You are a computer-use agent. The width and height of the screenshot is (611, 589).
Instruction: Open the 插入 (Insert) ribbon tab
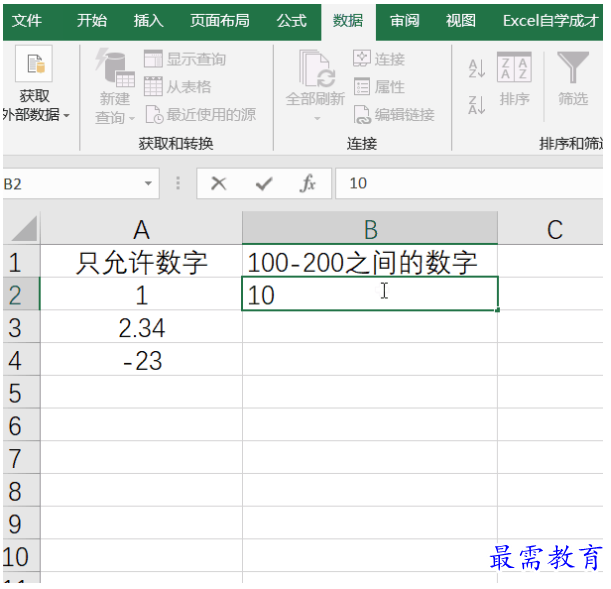[x=148, y=21]
